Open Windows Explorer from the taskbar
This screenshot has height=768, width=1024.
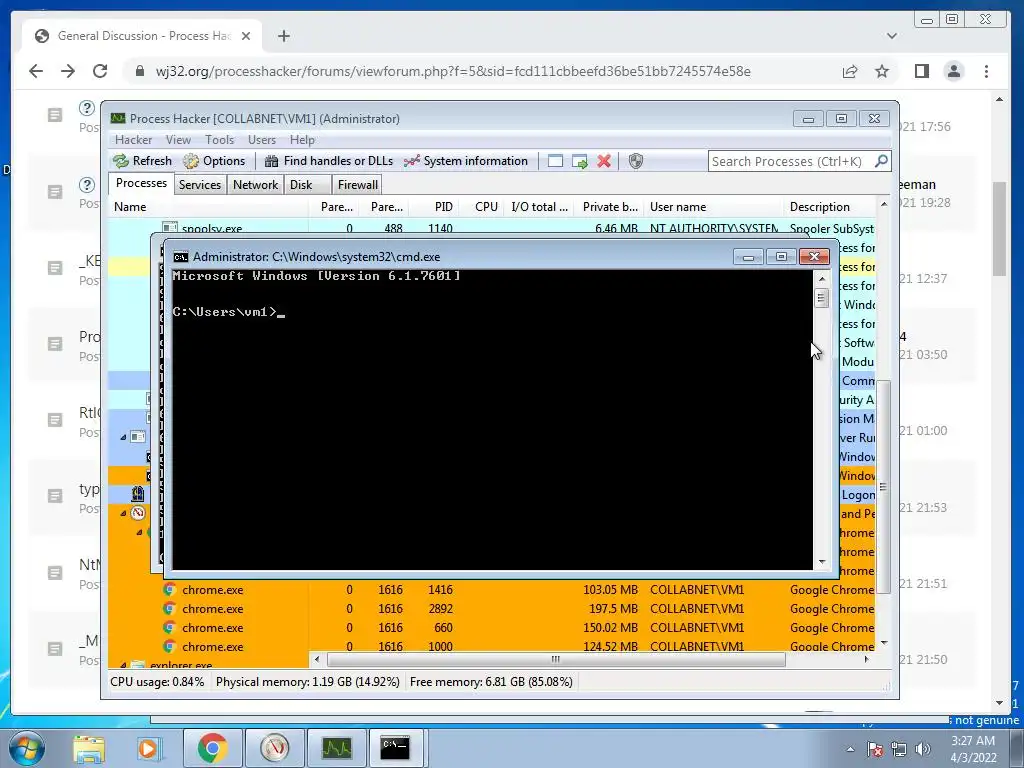pos(88,748)
